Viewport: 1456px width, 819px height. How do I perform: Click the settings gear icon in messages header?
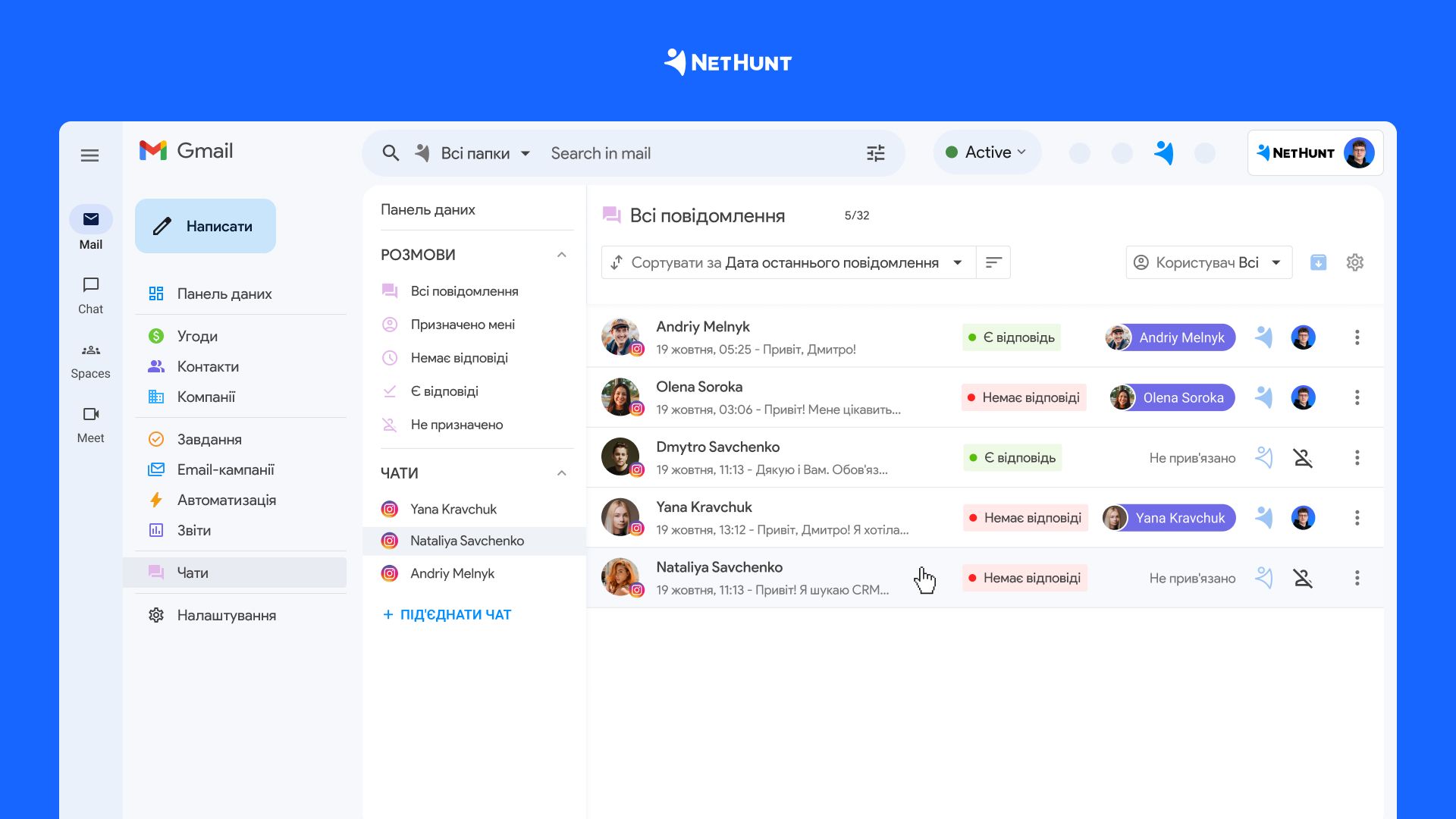pyautogui.click(x=1355, y=262)
